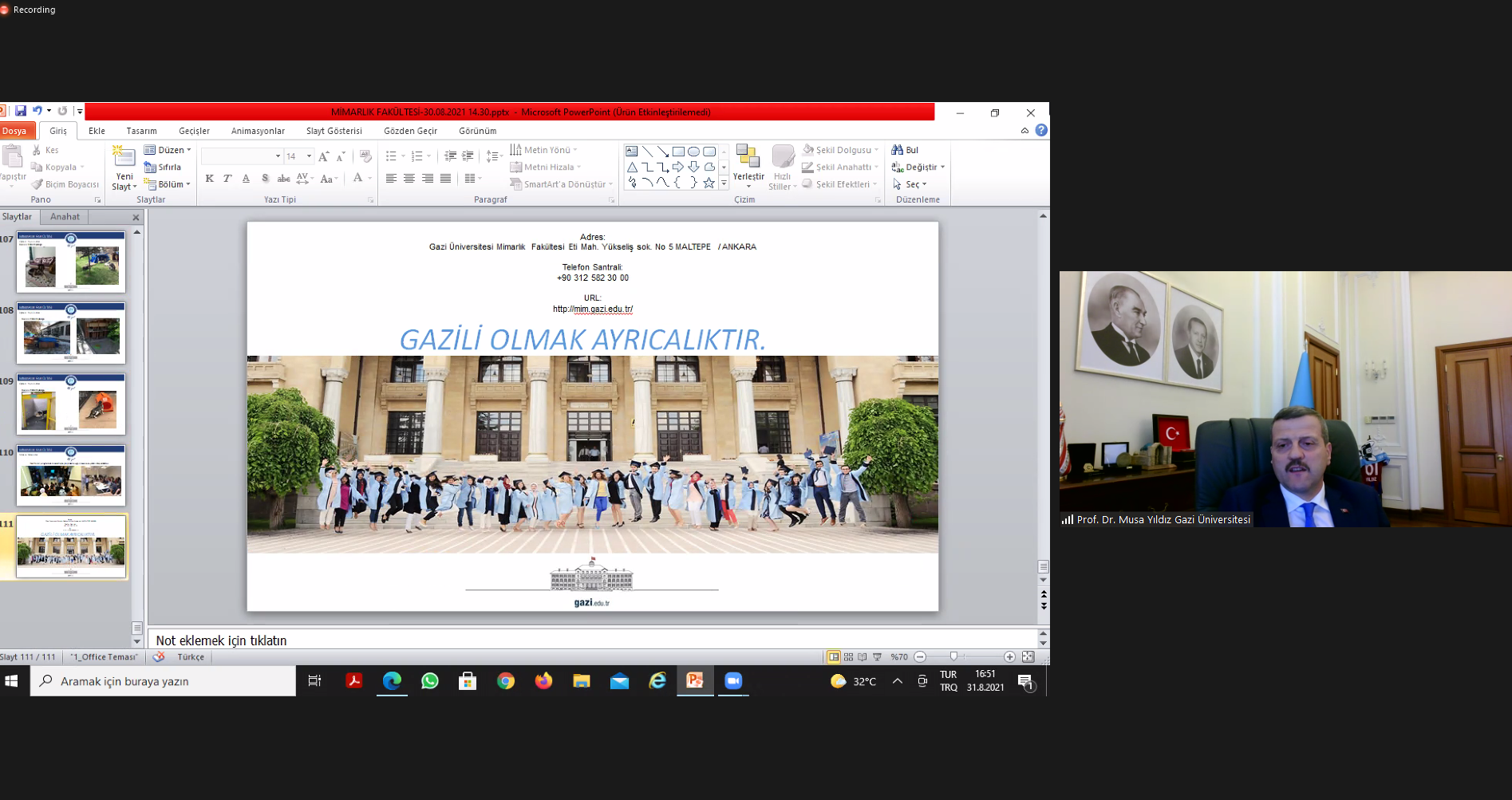
Task: Open the Geçişler ribbon tab
Action: pyautogui.click(x=194, y=131)
